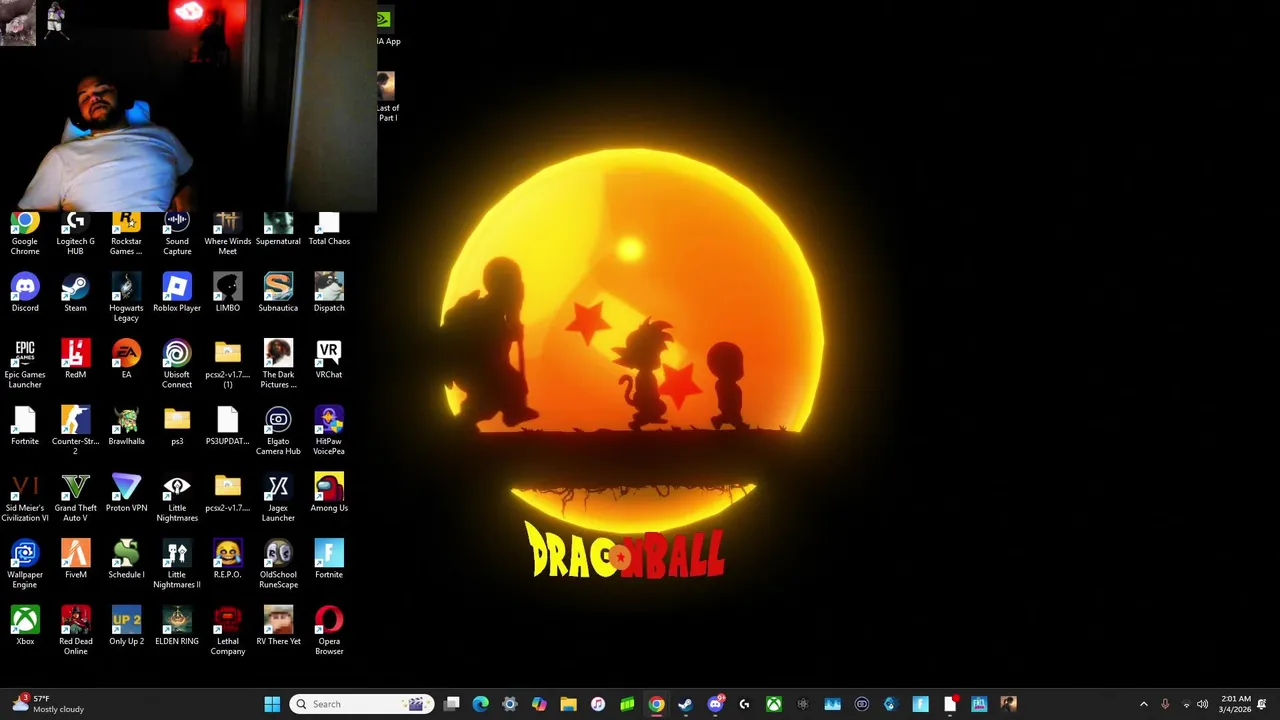This screenshot has width=1280, height=720.
Task: Select HitPaw VoicePea icon
Action: pos(329,431)
